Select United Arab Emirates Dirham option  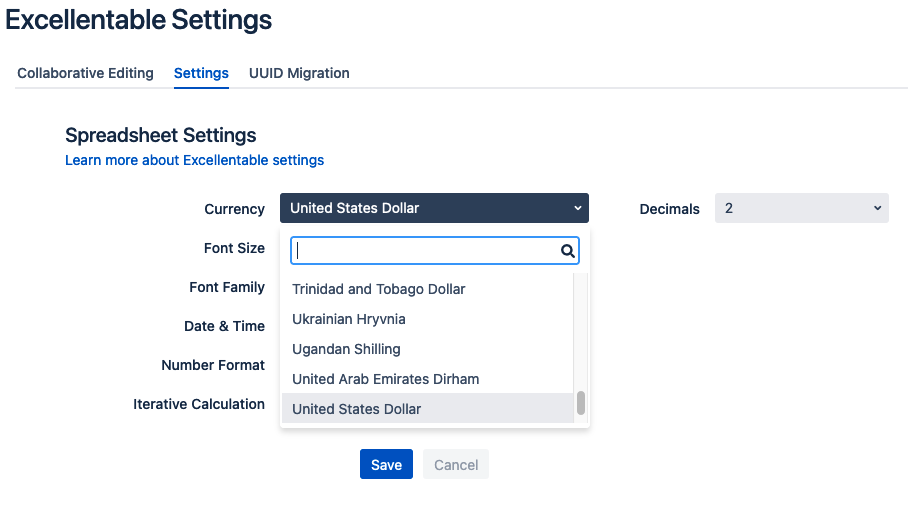pyautogui.click(x=427, y=379)
